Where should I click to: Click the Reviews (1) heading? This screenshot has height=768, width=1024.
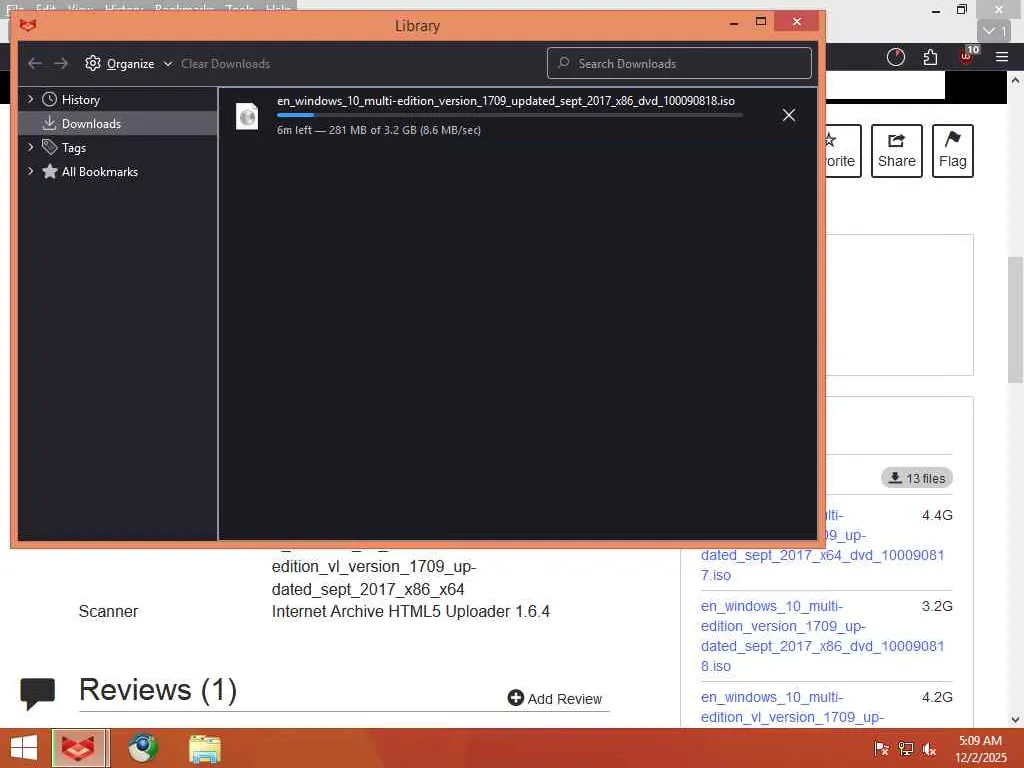pyautogui.click(x=158, y=690)
